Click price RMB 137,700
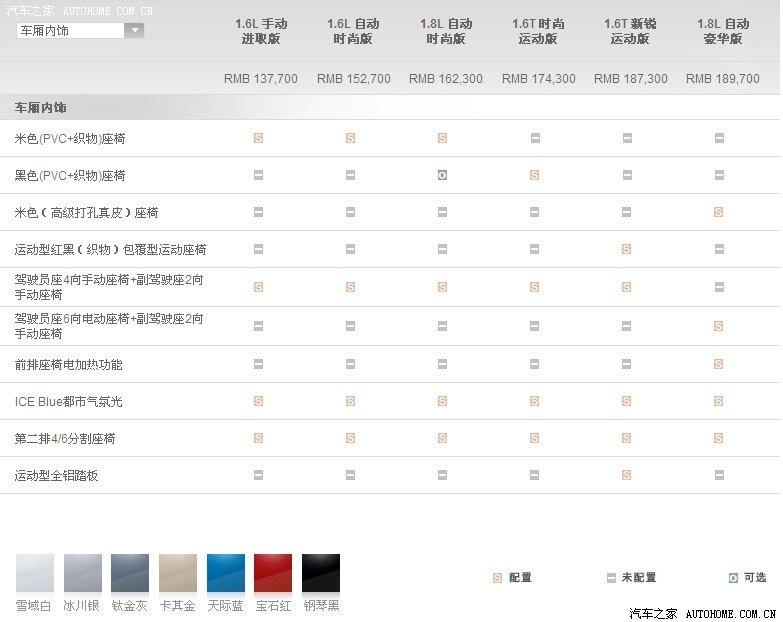The width and height of the screenshot is (783, 622). pyautogui.click(x=261, y=79)
